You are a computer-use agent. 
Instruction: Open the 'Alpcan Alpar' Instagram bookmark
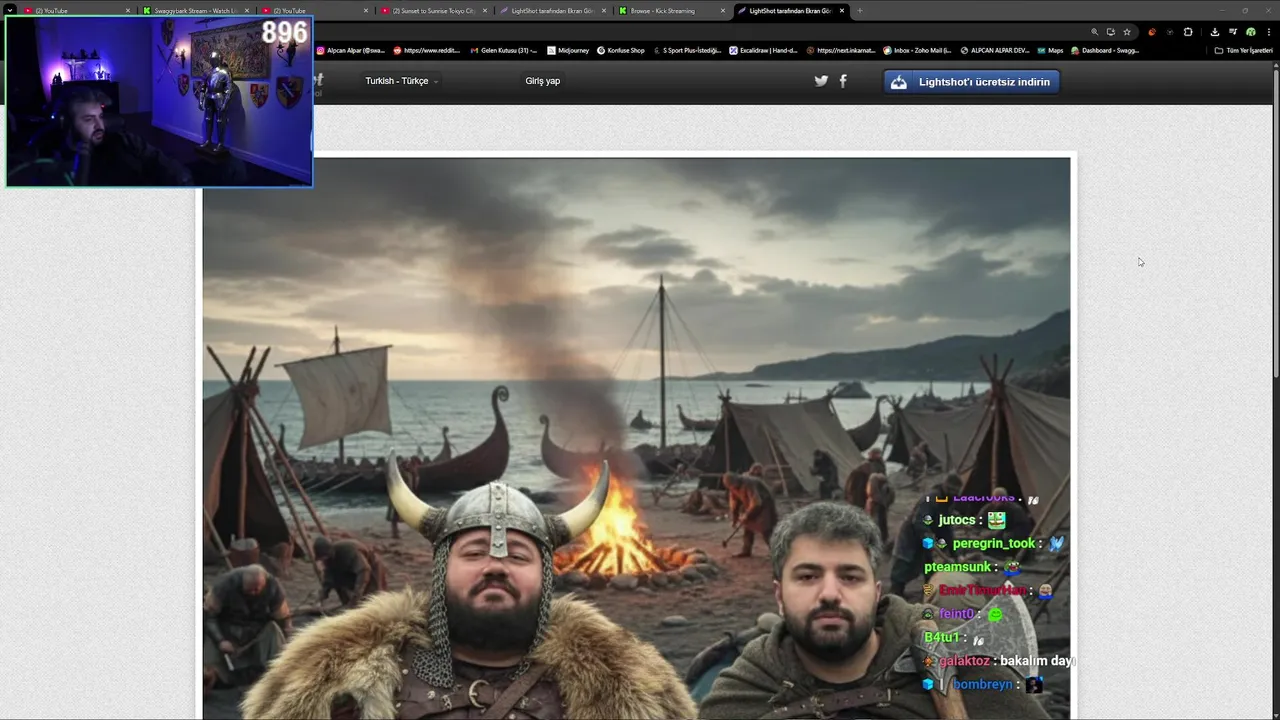pyautogui.click(x=351, y=50)
